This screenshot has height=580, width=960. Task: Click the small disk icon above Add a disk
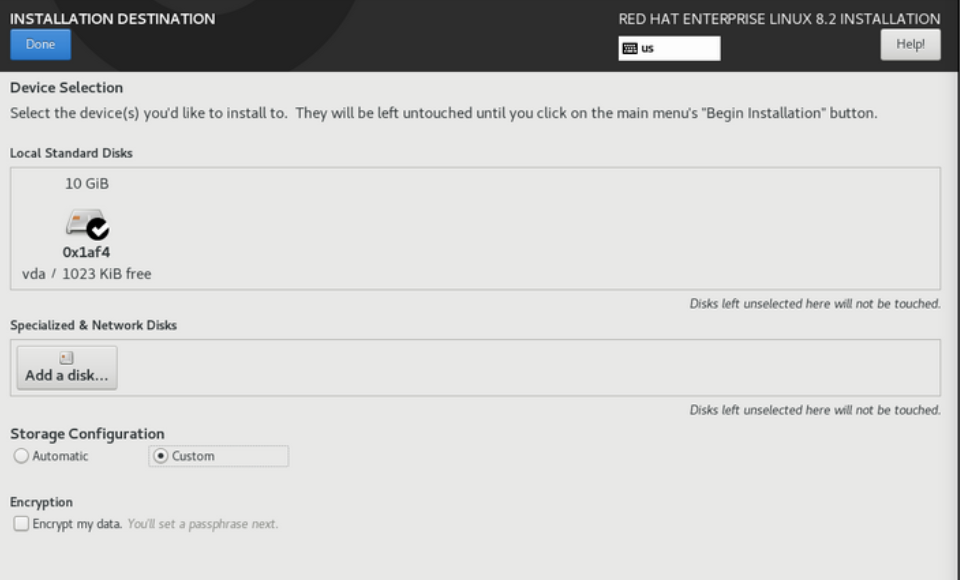tap(67, 358)
